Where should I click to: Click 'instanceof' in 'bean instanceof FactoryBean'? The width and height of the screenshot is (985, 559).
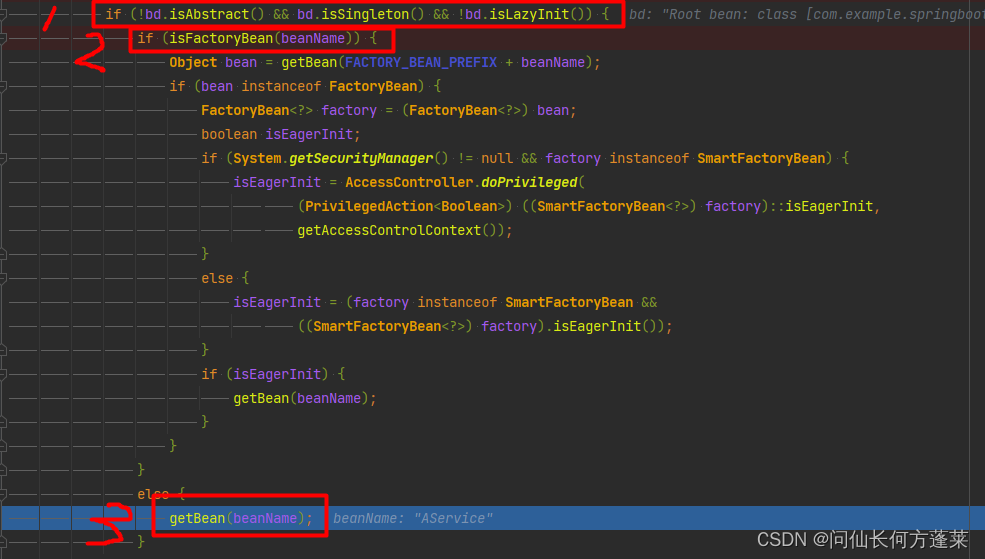point(281,86)
